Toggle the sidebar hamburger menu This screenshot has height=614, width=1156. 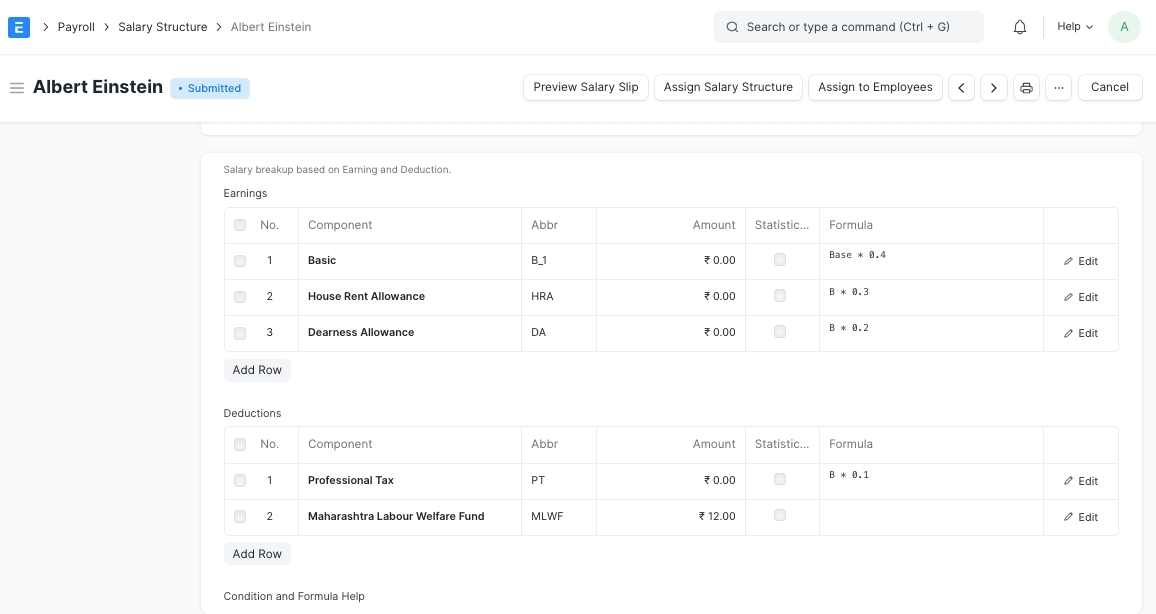click(x=16, y=88)
